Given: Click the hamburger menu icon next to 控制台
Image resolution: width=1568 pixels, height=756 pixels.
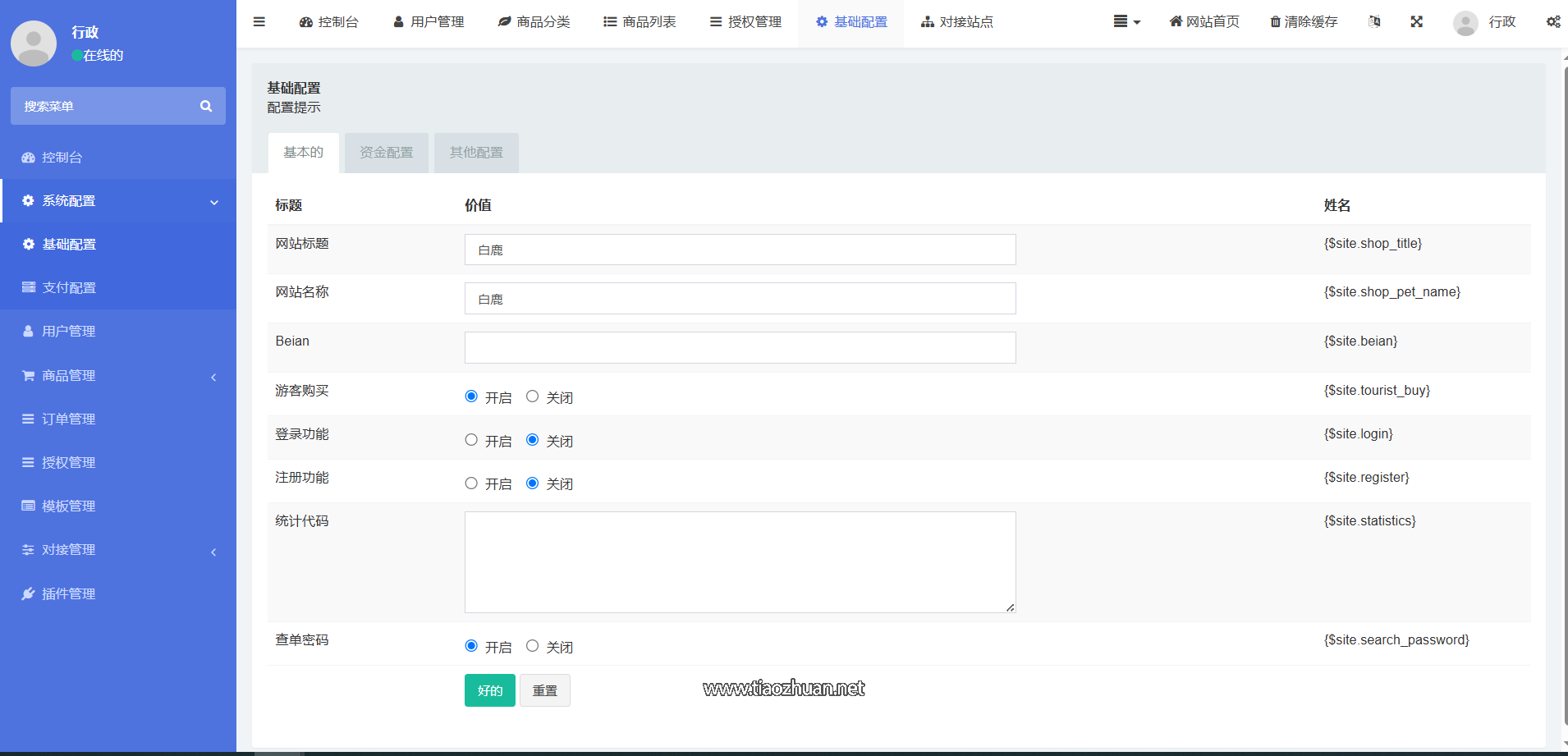Looking at the screenshot, I should pos(259,21).
